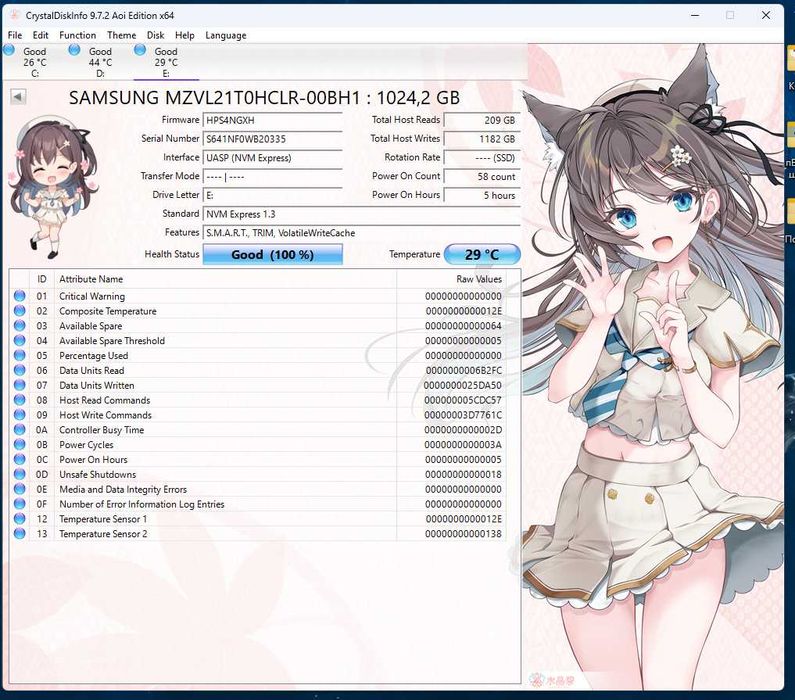The height and width of the screenshot is (700, 795).
Task: Click status icon for Temperature Sensor 1
Action: [20, 519]
